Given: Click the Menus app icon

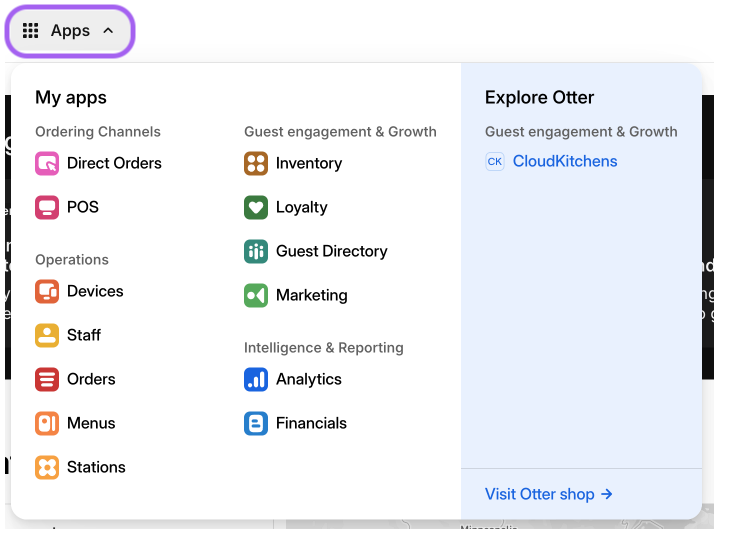Looking at the screenshot, I should click(47, 423).
